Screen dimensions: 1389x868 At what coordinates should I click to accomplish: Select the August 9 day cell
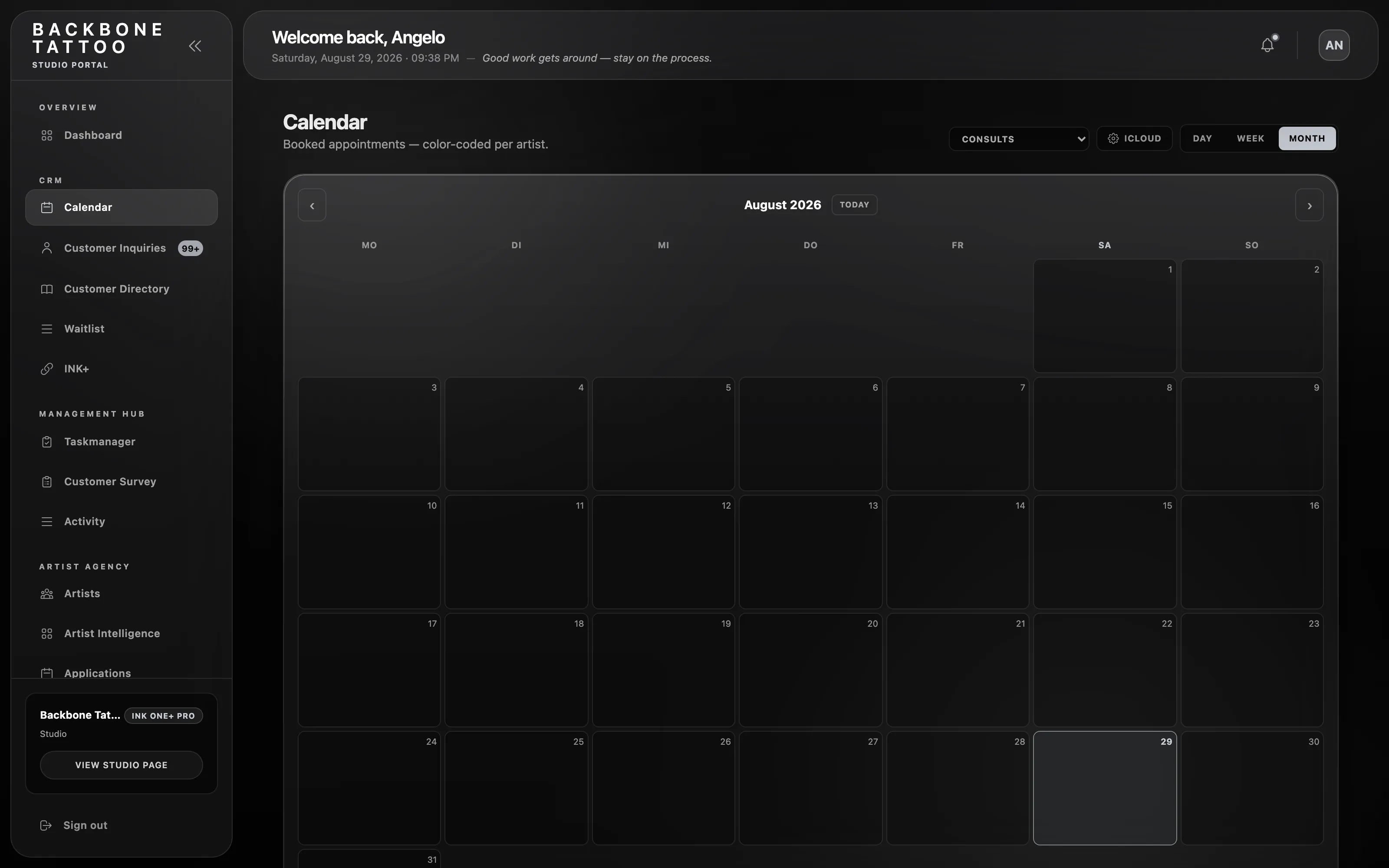coord(1252,434)
